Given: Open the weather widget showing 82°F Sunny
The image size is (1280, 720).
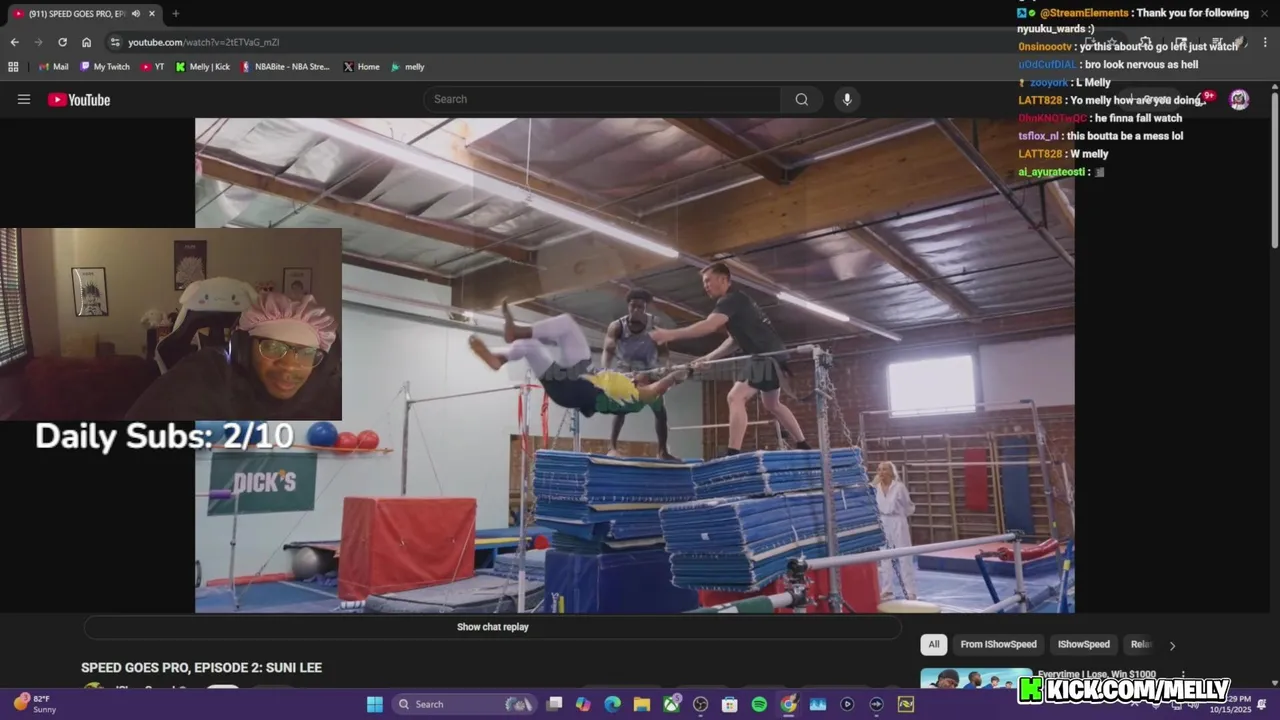Looking at the screenshot, I should (x=34, y=704).
